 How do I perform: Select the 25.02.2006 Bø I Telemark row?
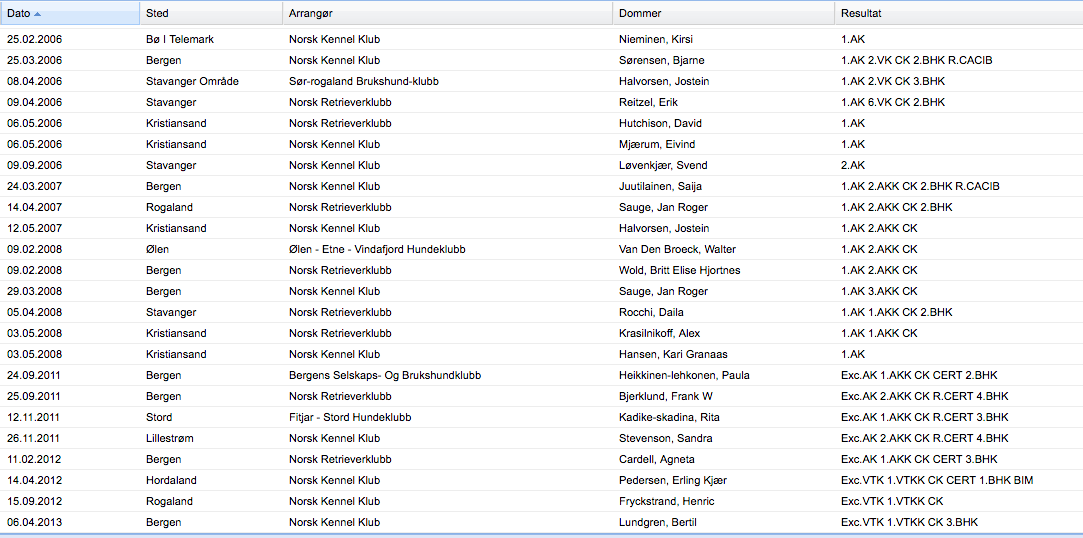(542, 39)
